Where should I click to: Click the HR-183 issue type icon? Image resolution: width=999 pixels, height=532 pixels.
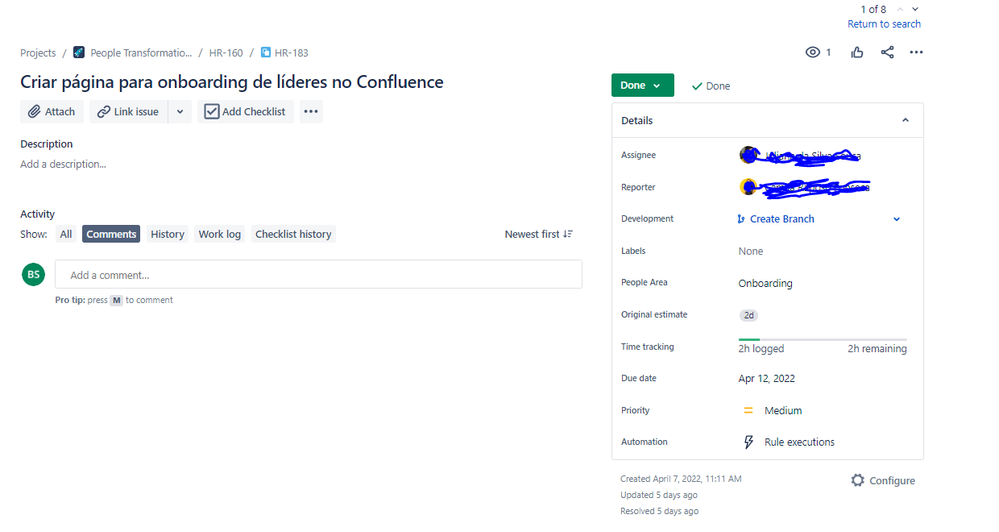[266, 52]
